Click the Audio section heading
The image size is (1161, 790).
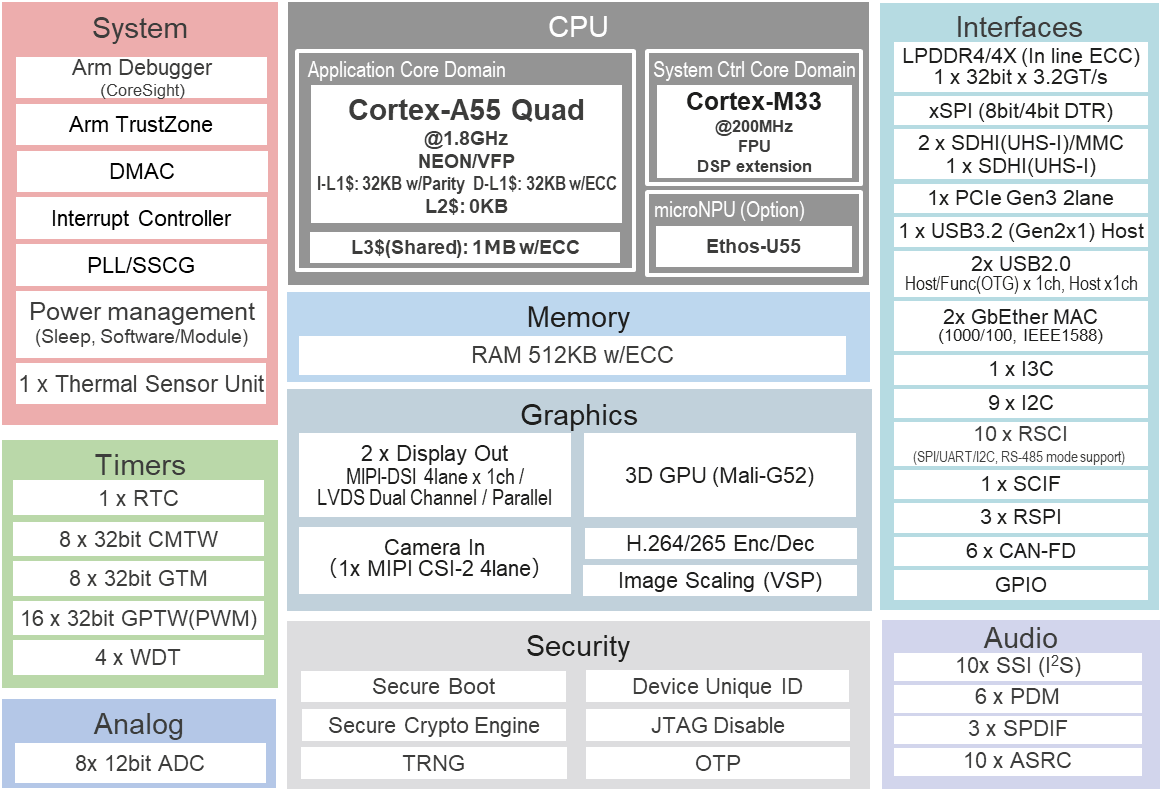tap(1020, 638)
